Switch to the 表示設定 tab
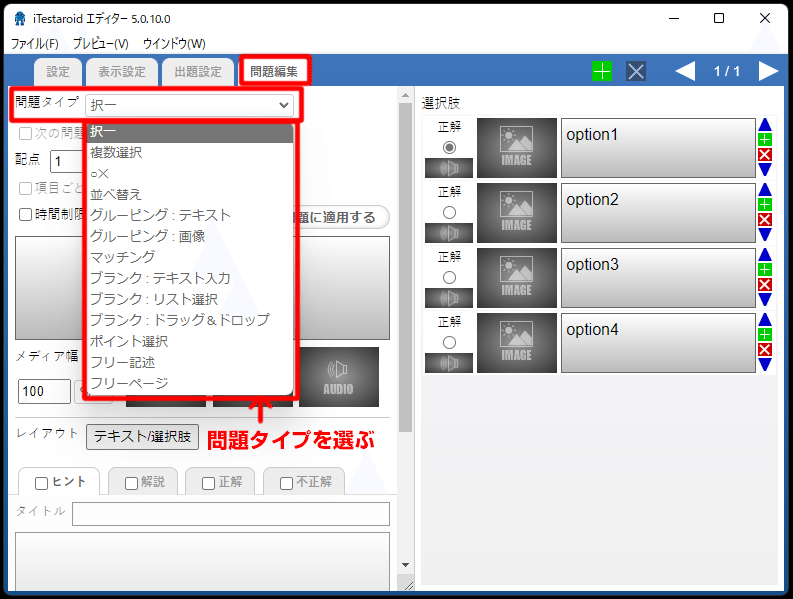Screen dimensions: 793x599 [122, 72]
